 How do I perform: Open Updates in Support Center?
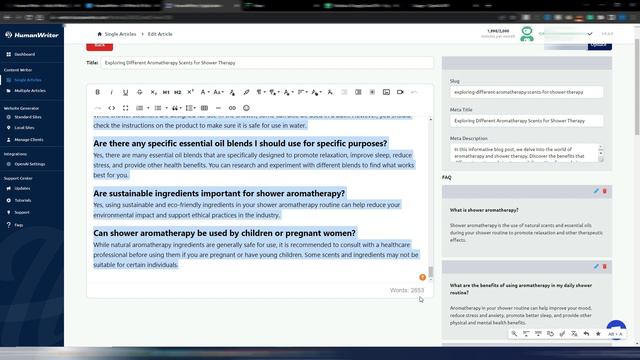click(x=22, y=189)
